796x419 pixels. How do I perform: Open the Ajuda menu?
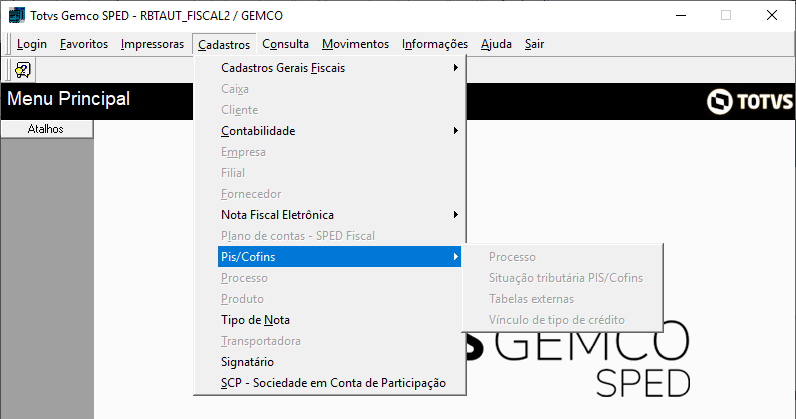[x=496, y=44]
